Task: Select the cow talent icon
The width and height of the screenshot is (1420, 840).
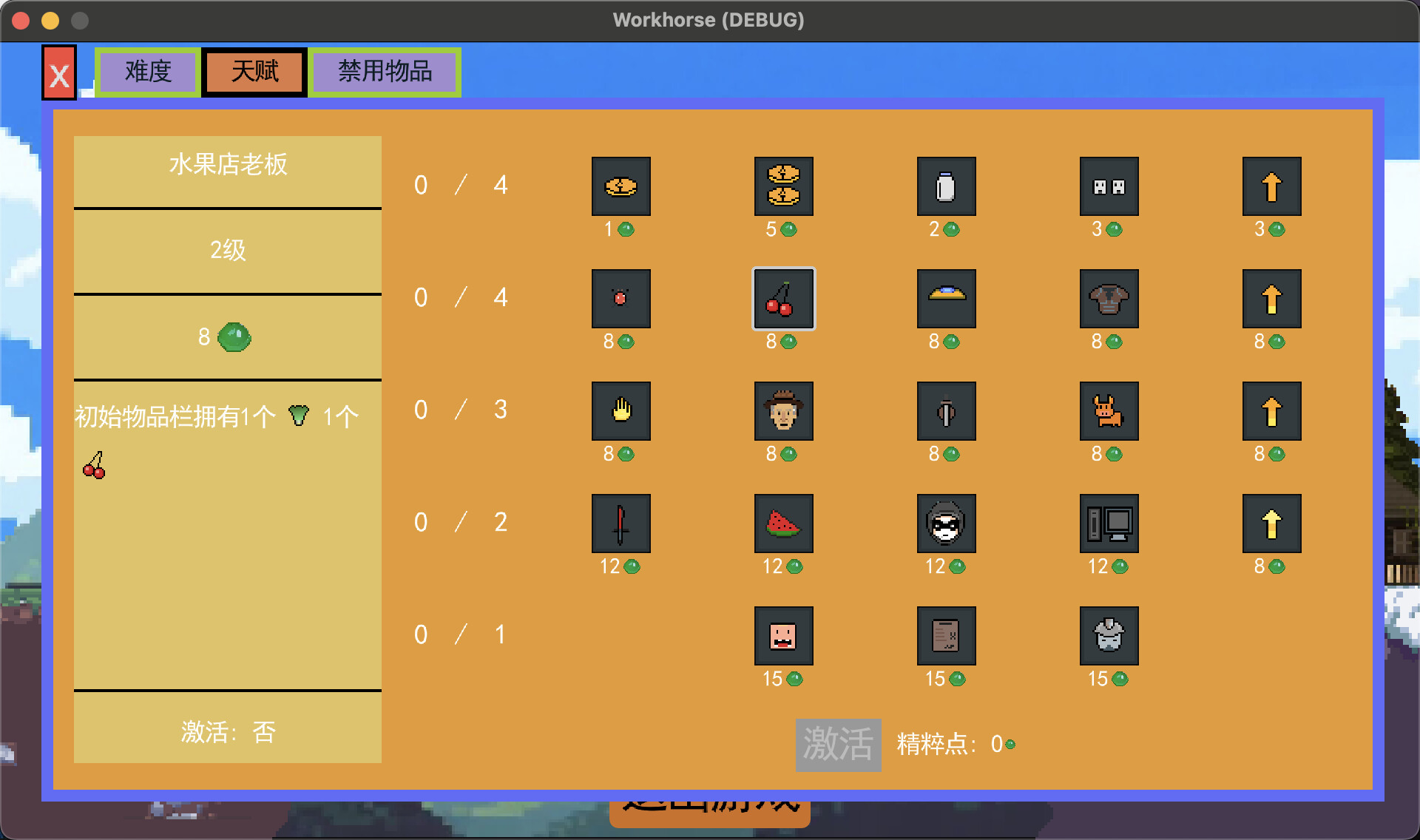Action: 1109,411
